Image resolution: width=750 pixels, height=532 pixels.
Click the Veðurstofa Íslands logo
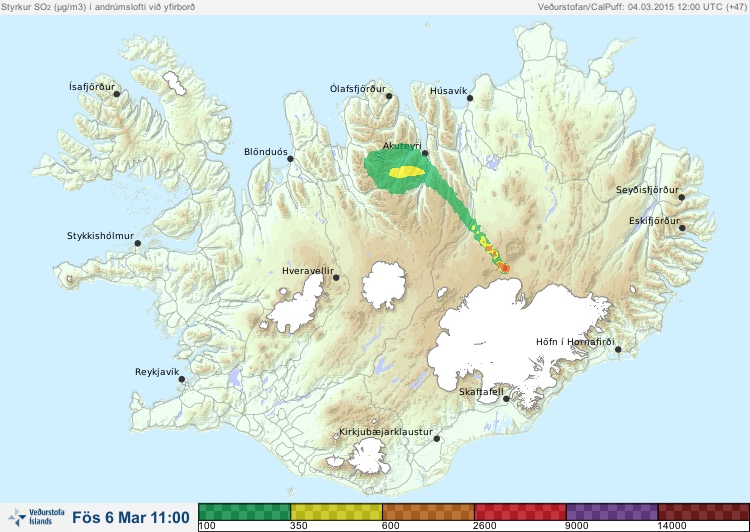(36, 517)
